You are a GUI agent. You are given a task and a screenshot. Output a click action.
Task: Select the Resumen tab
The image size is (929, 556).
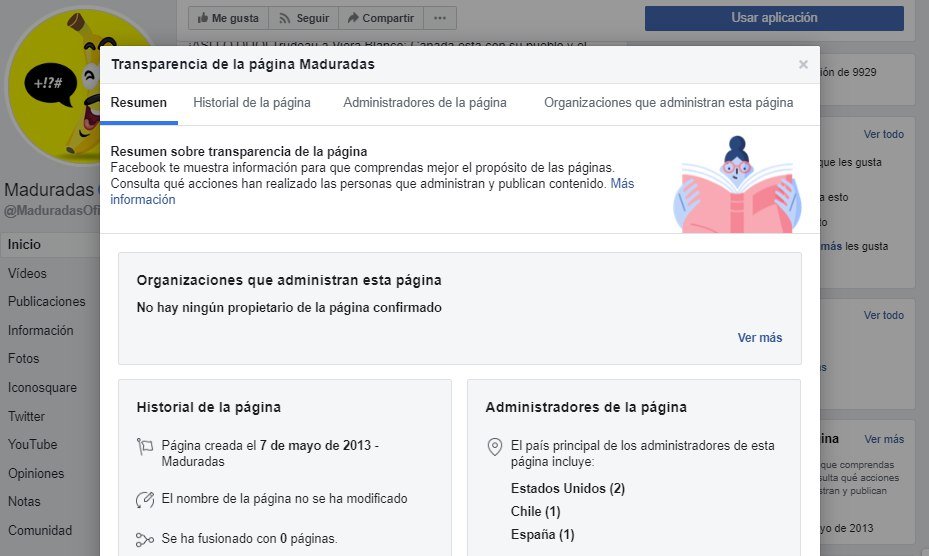click(x=139, y=103)
